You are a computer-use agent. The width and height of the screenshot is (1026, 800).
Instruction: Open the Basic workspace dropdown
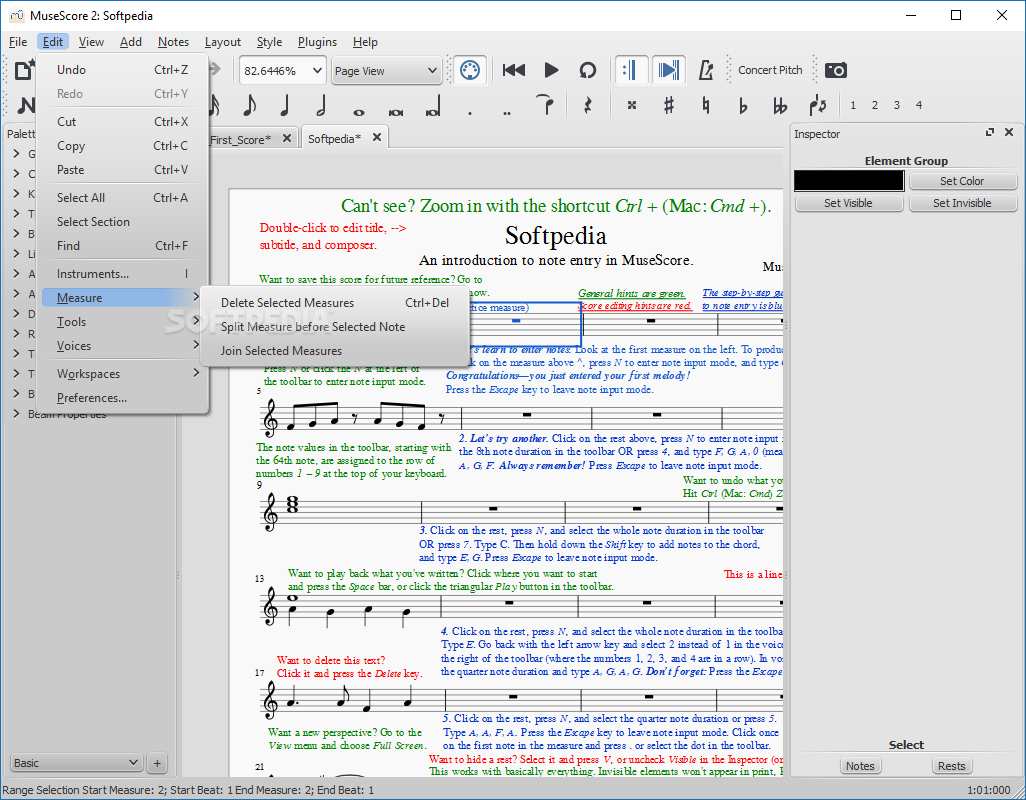tap(76, 763)
